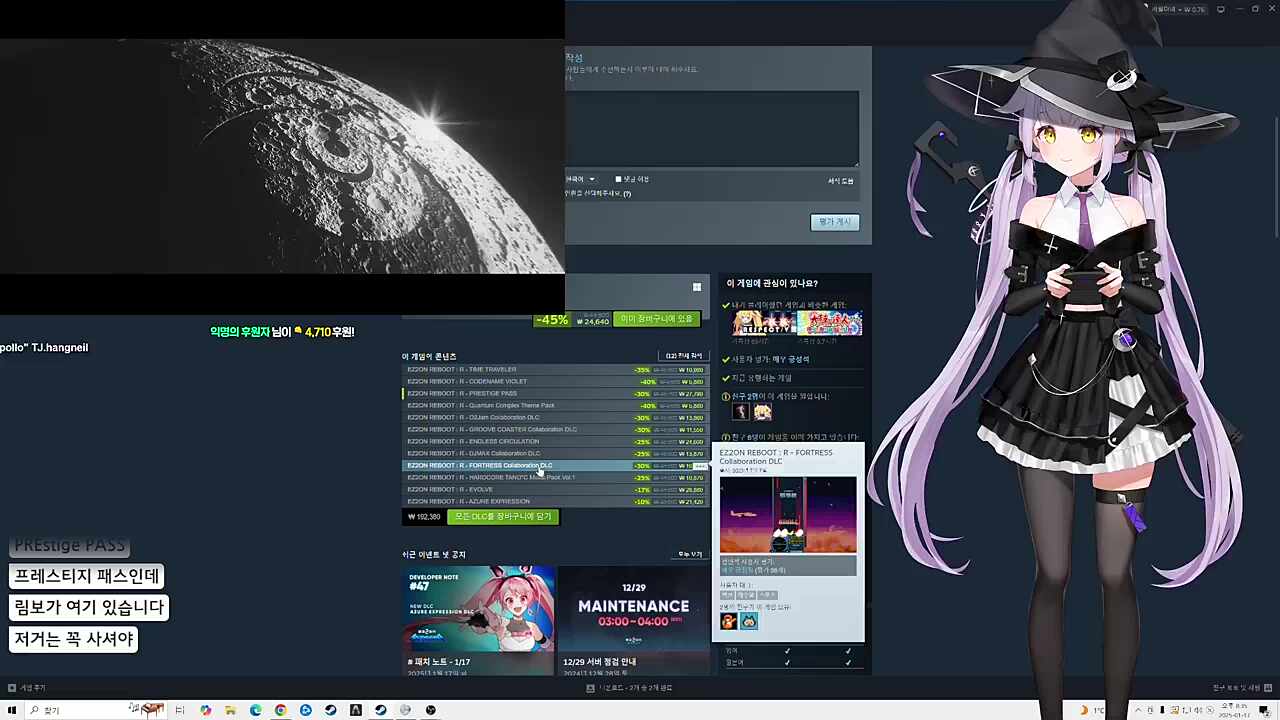Open the ENDLESS CIRCULATION DLC row
This screenshot has height=720, width=1280.
[554, 441]
